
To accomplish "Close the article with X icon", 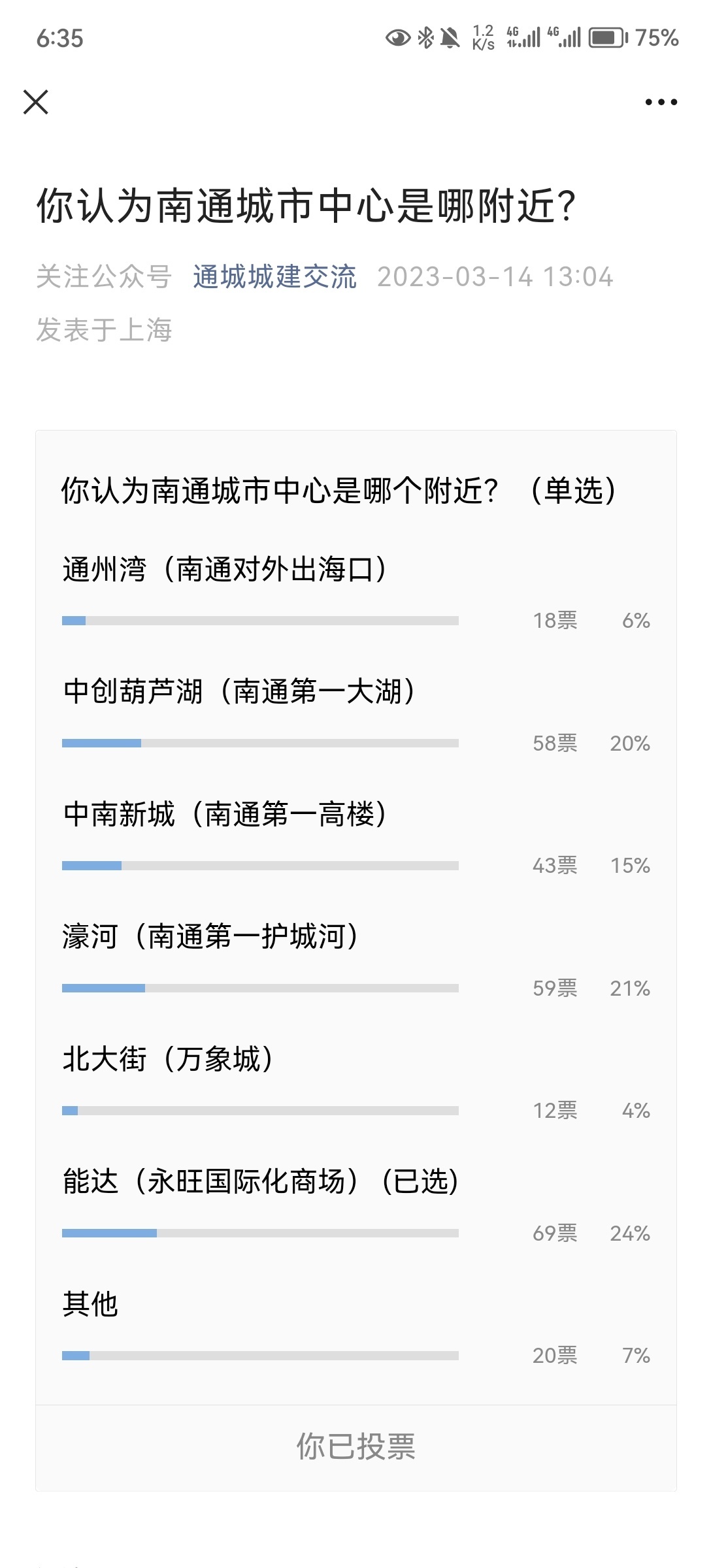I will click(36, 102).
